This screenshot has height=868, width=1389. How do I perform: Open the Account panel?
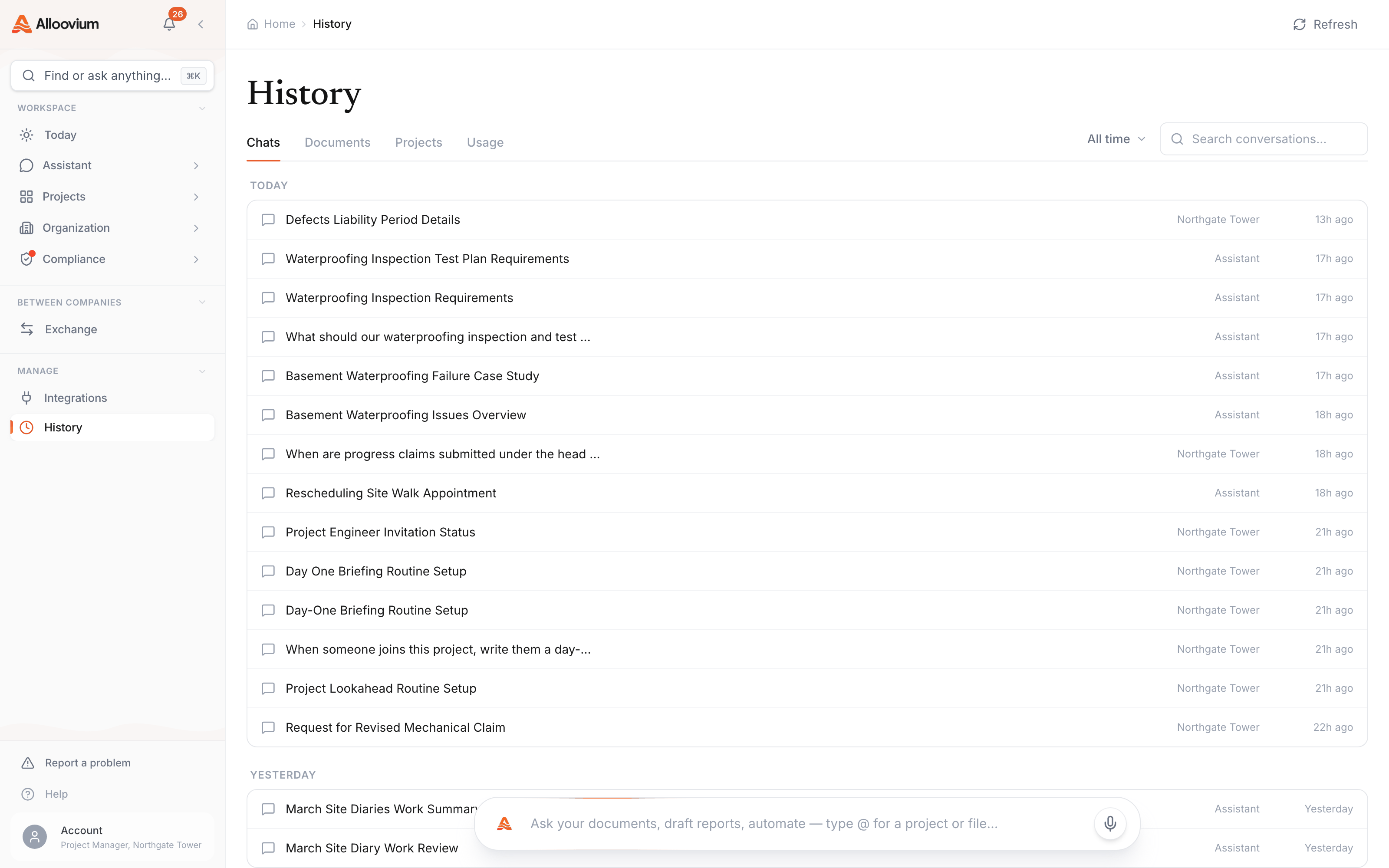(x=112, y=837)
